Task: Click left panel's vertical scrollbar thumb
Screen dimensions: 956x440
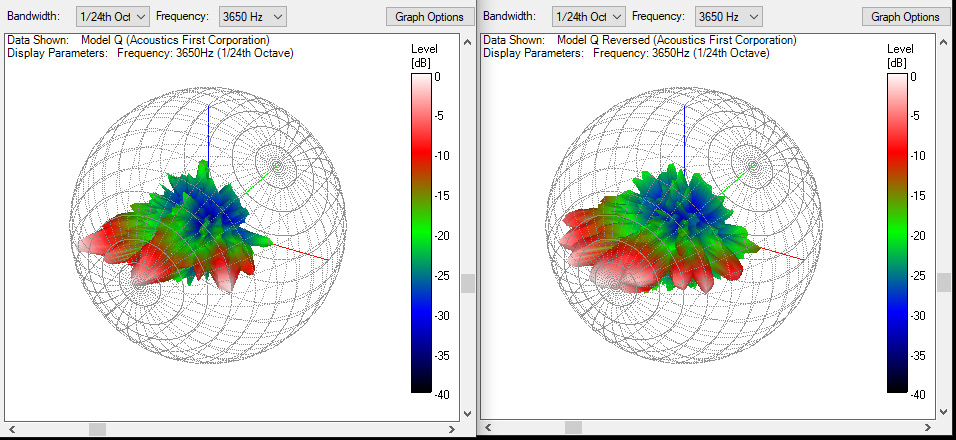Action: [x=467, y=284]
